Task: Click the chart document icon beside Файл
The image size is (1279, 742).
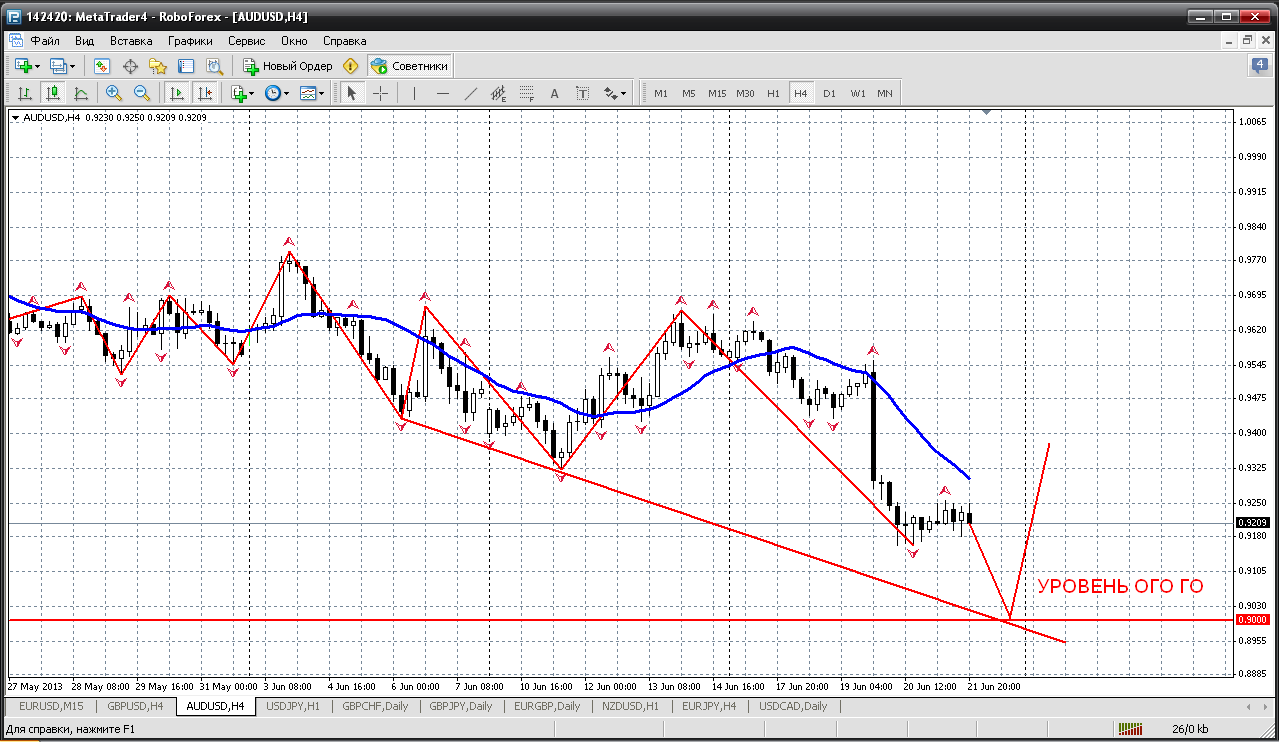Action: point(14,41)
